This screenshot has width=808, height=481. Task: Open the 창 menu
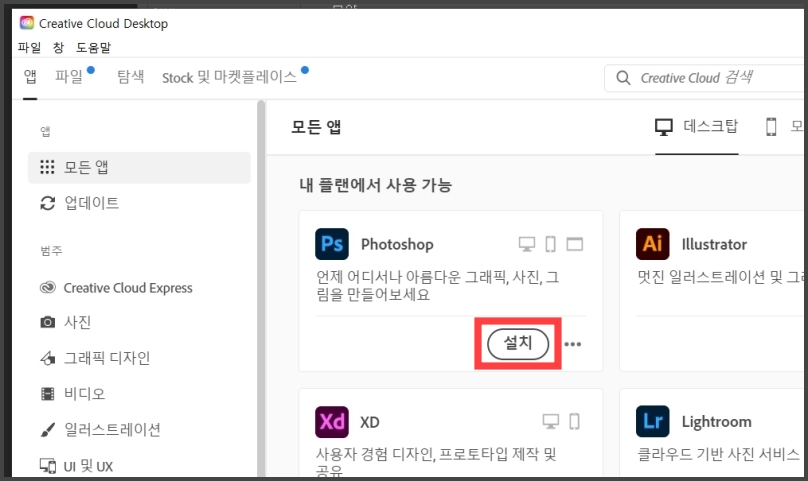58,47
